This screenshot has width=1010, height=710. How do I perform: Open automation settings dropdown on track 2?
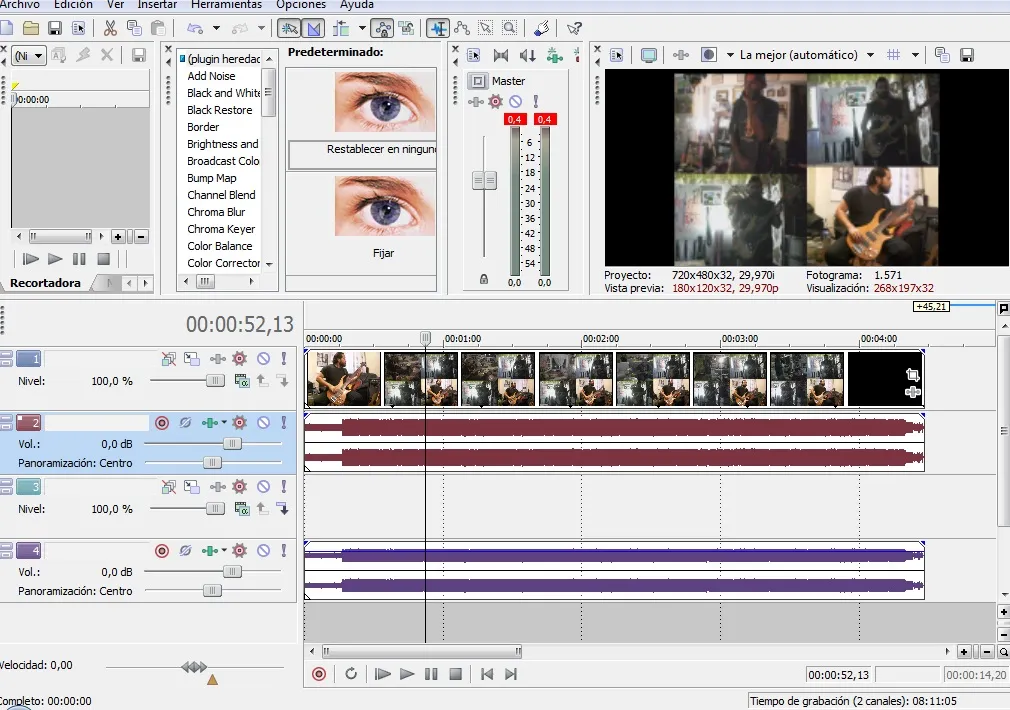[x=224, y=423]
